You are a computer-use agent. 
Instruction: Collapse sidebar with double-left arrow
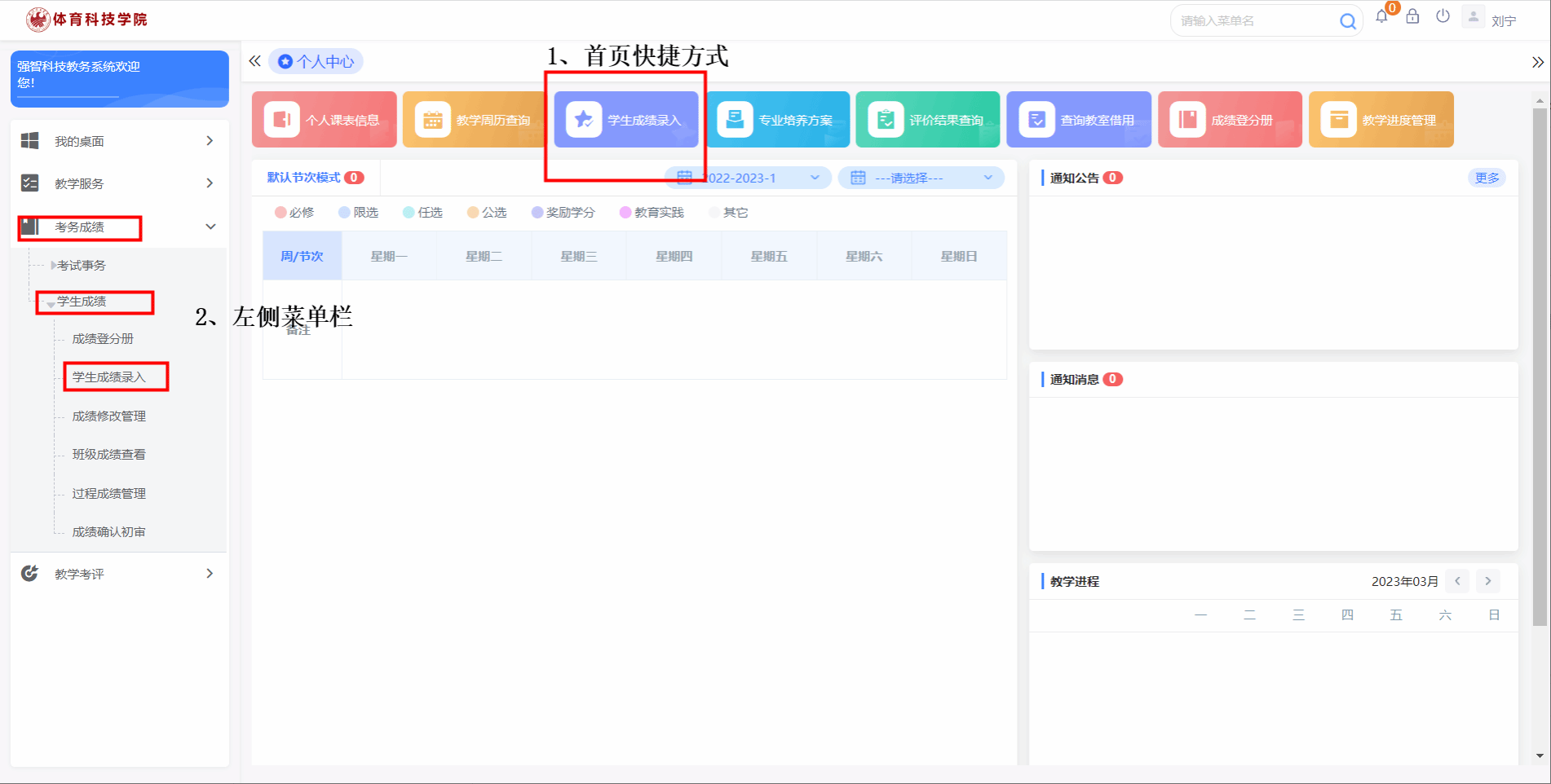click(255, 61)
